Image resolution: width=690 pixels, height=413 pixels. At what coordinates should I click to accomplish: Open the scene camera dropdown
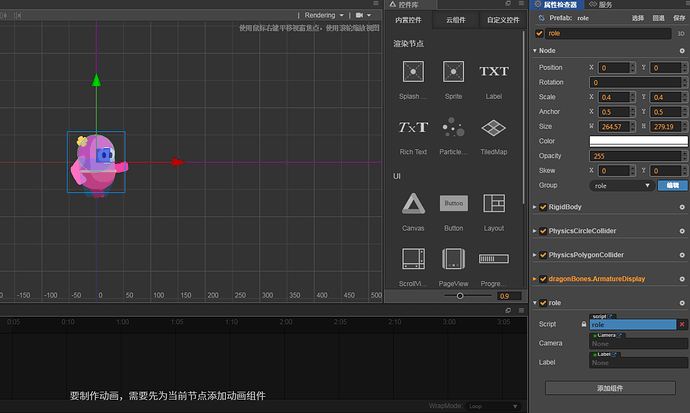click(363, 15)
